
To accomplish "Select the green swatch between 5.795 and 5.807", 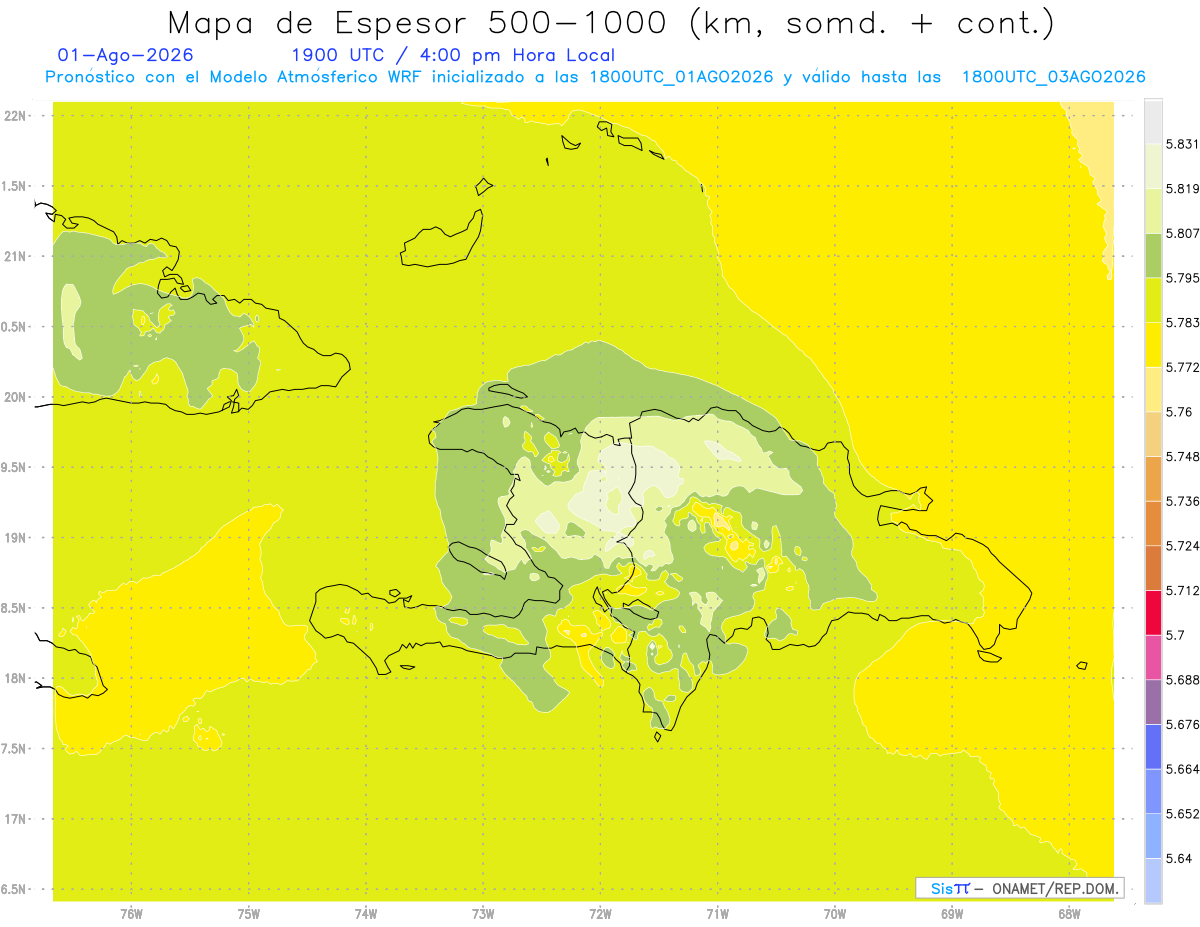I will tap(1153, 255).
